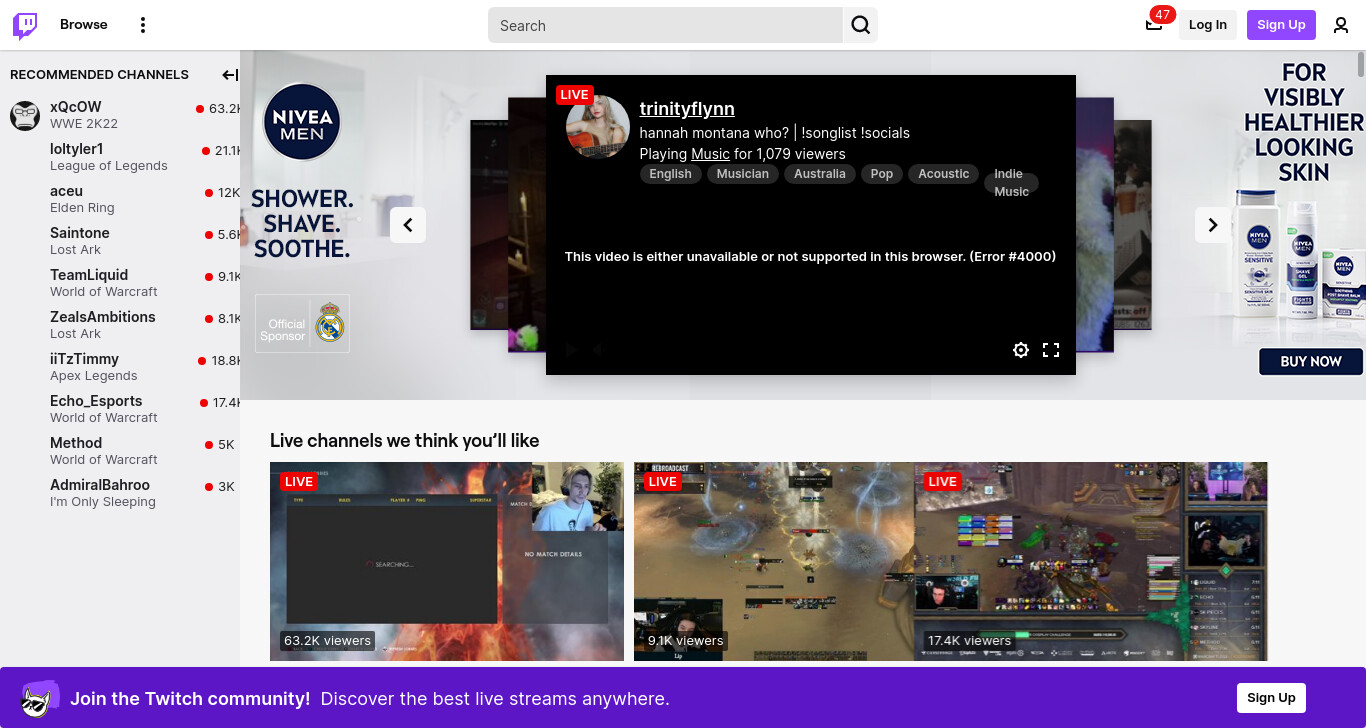Select the Musician tag
This screenshot has height=728, width=1366.
743,174
